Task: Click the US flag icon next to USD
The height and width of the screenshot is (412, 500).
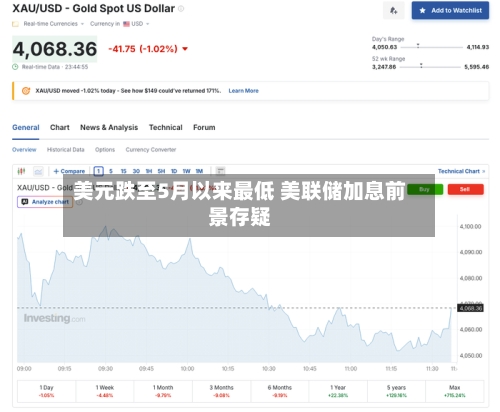Action: click(126, 24)
